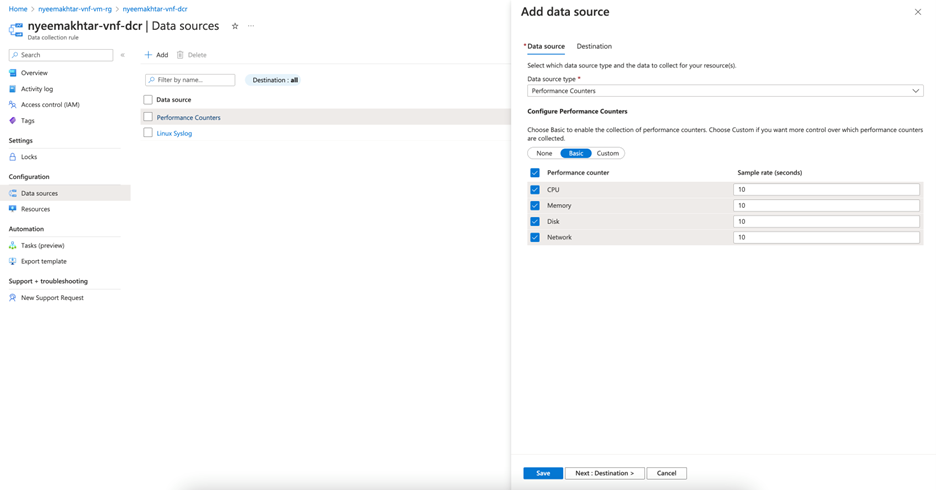Tick the Linux Syslog row checkbox
The height and width of the screenshot is (490, 936).
click(x=148, y=133)
